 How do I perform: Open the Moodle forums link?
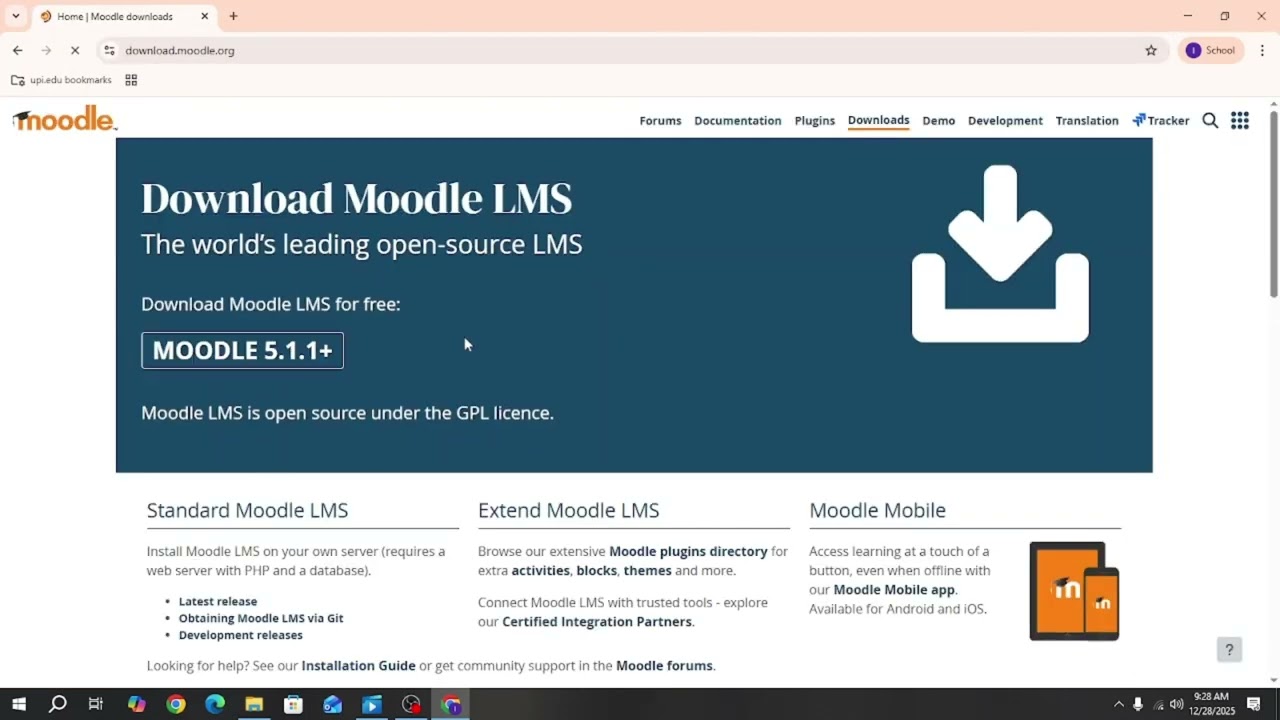(x=664, y=665)
